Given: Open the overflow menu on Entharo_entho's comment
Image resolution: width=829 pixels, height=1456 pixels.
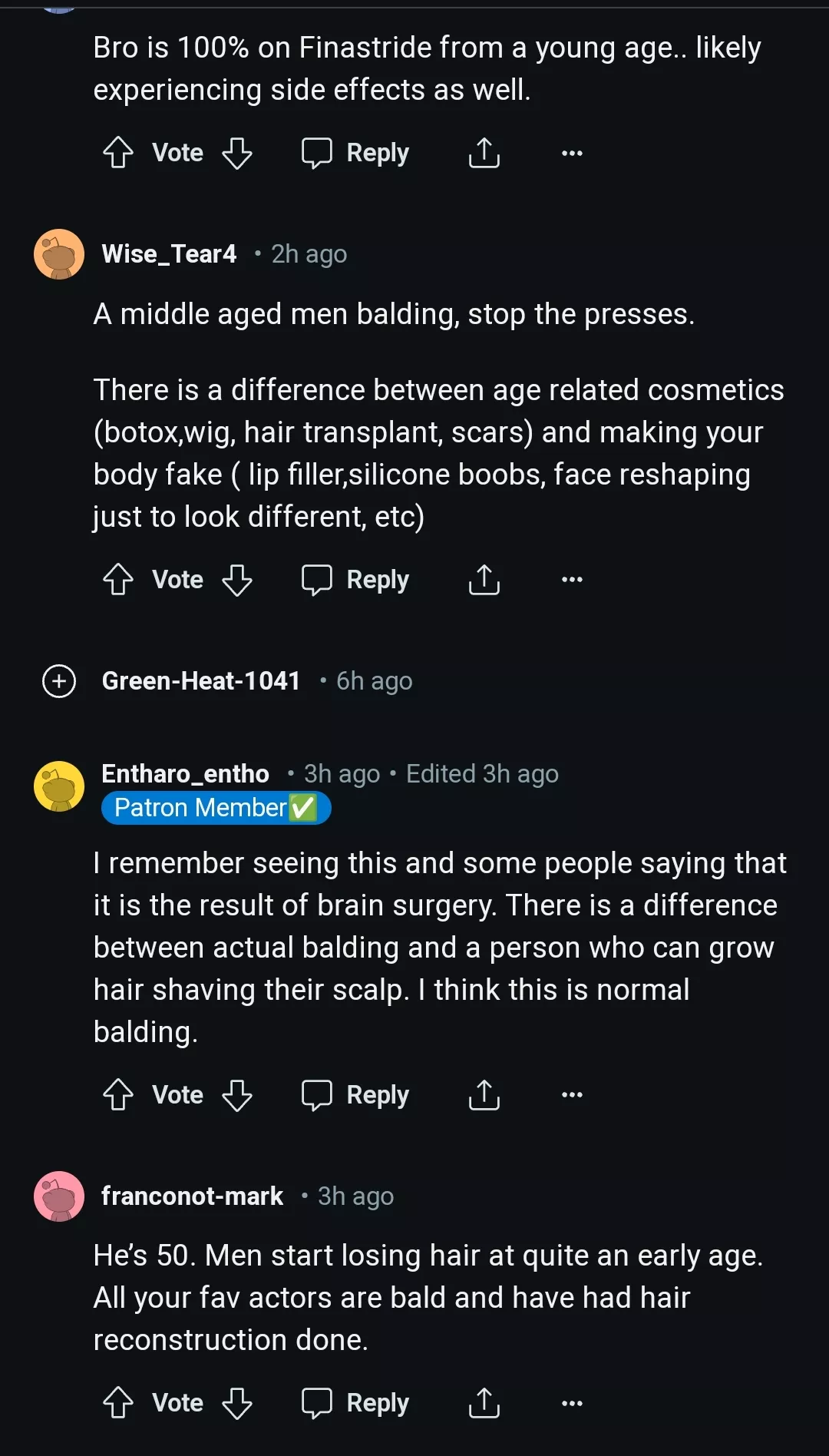Looking at the screenshot, I should [x=571, y=1094].
